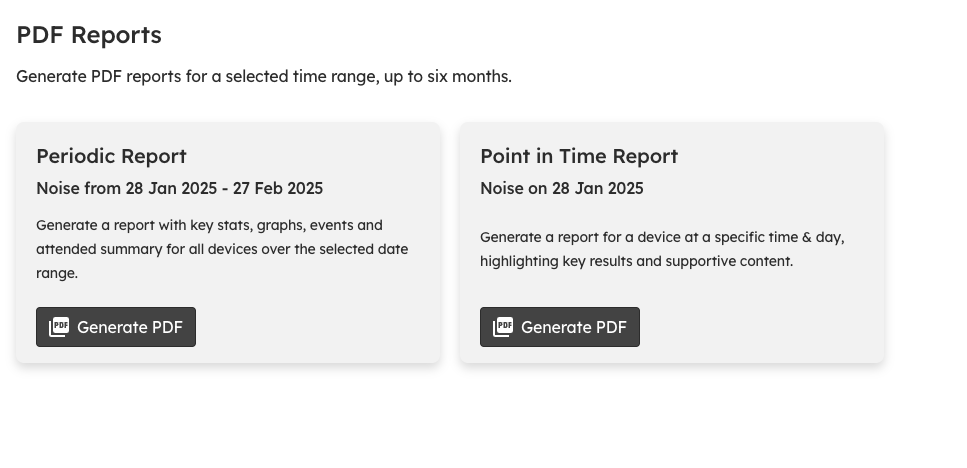Click the 27 Feb 2025 end date
Screen dimensions: 967x468
278,188
